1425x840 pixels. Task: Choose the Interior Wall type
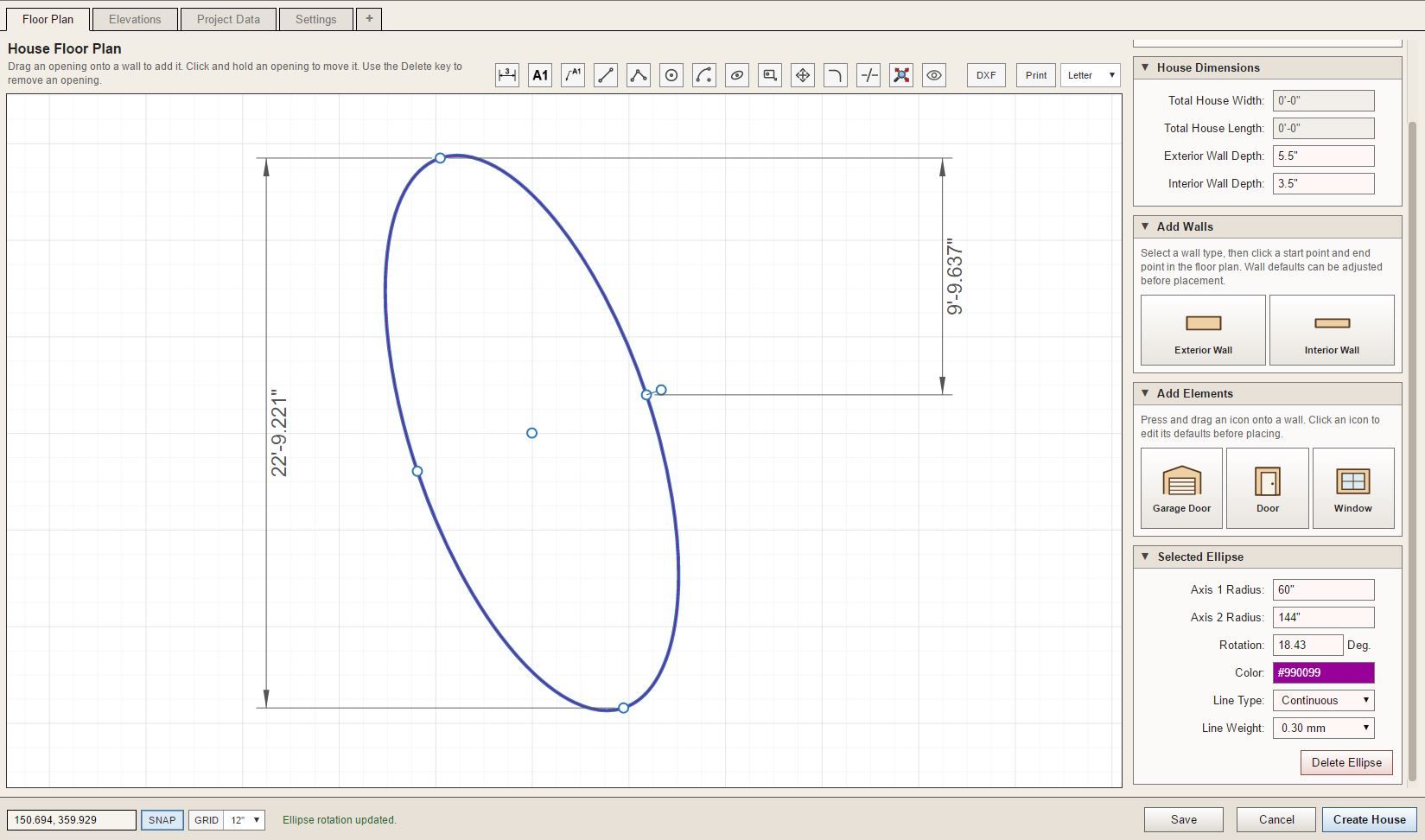coord(1332,330)
